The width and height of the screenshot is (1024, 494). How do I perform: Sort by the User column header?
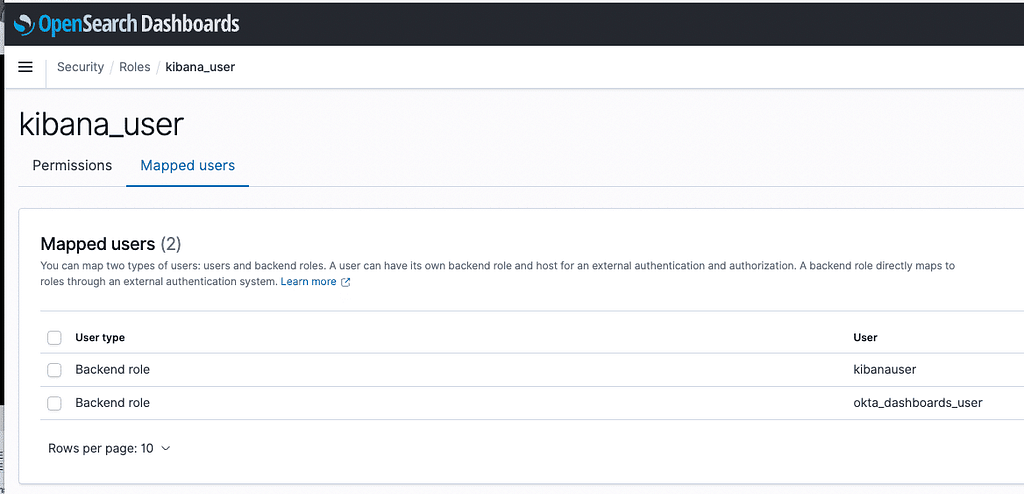pyautogui.click(x=865, y=338)
